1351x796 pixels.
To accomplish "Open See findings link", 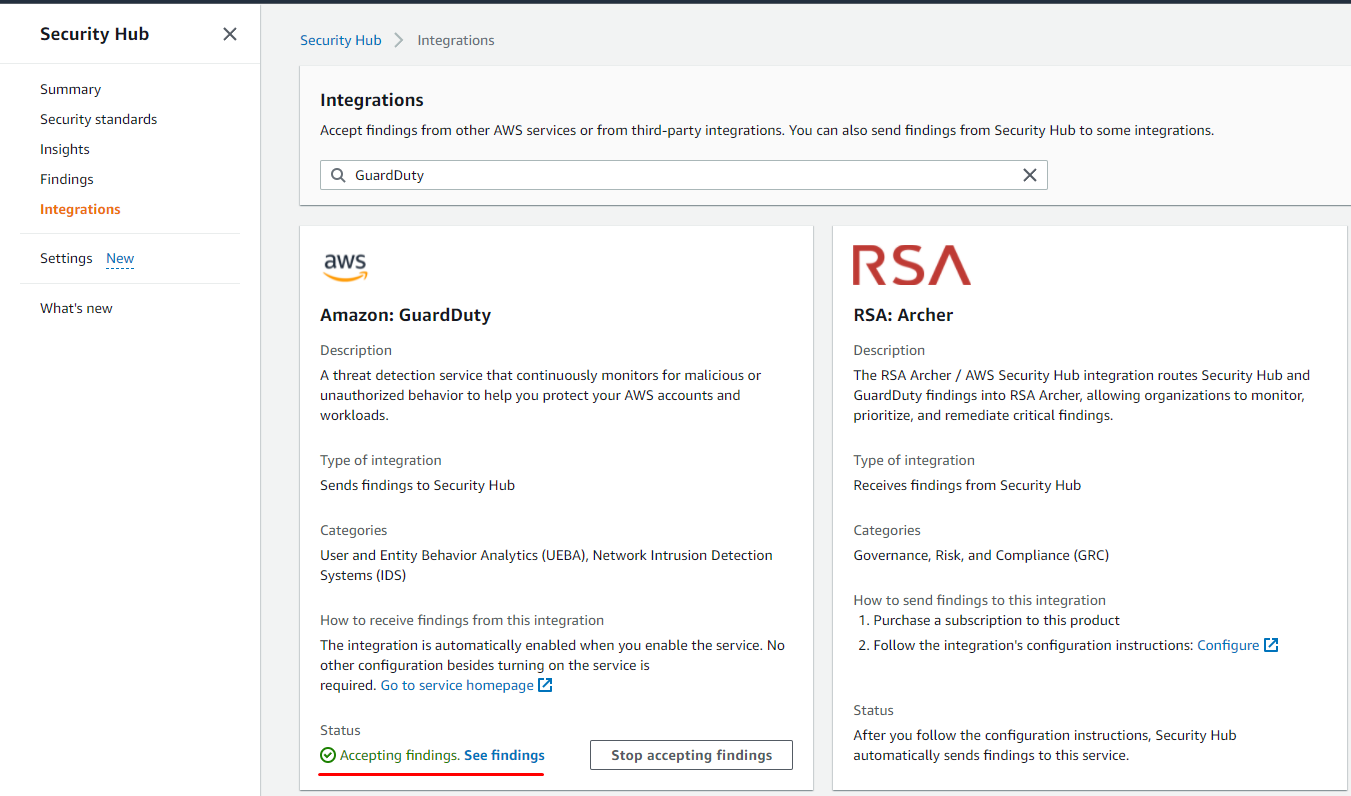I will click(x=504, y=755).
